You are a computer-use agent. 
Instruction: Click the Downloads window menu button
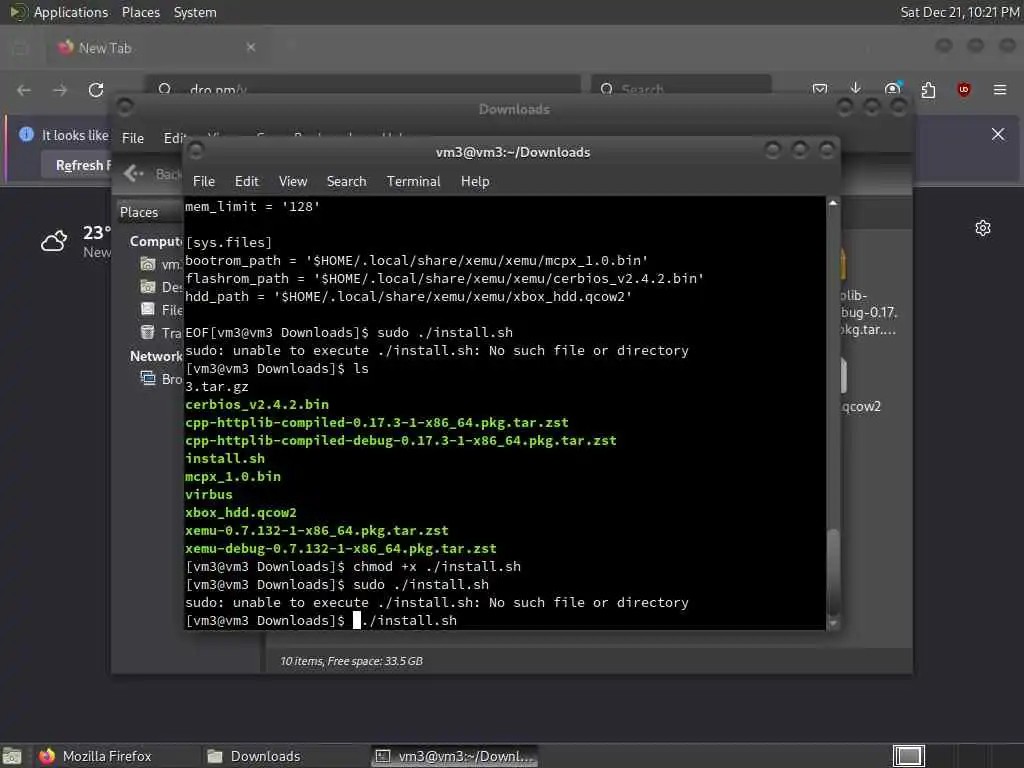(x=125, y=106)
